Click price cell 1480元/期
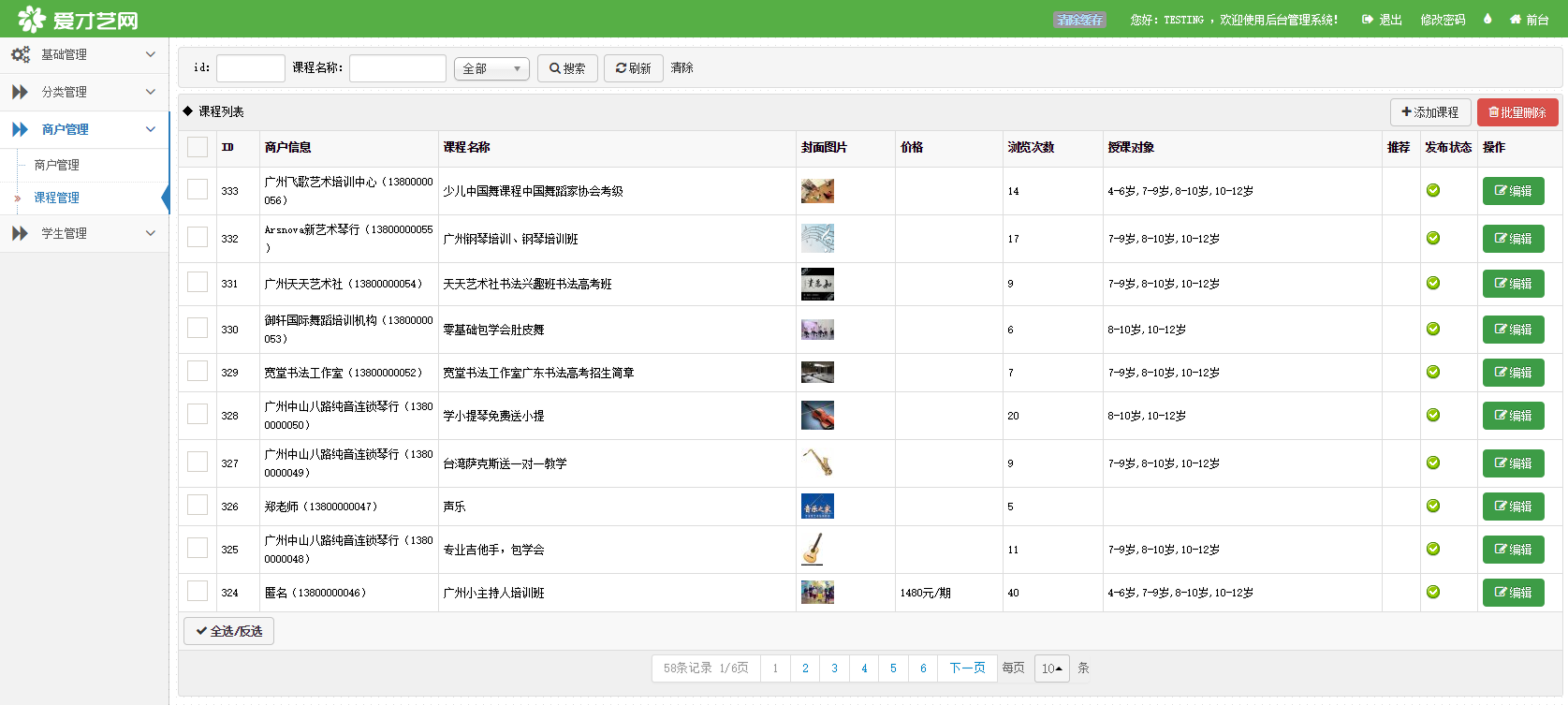This screenshot has height=705, width=1568. 925,593
